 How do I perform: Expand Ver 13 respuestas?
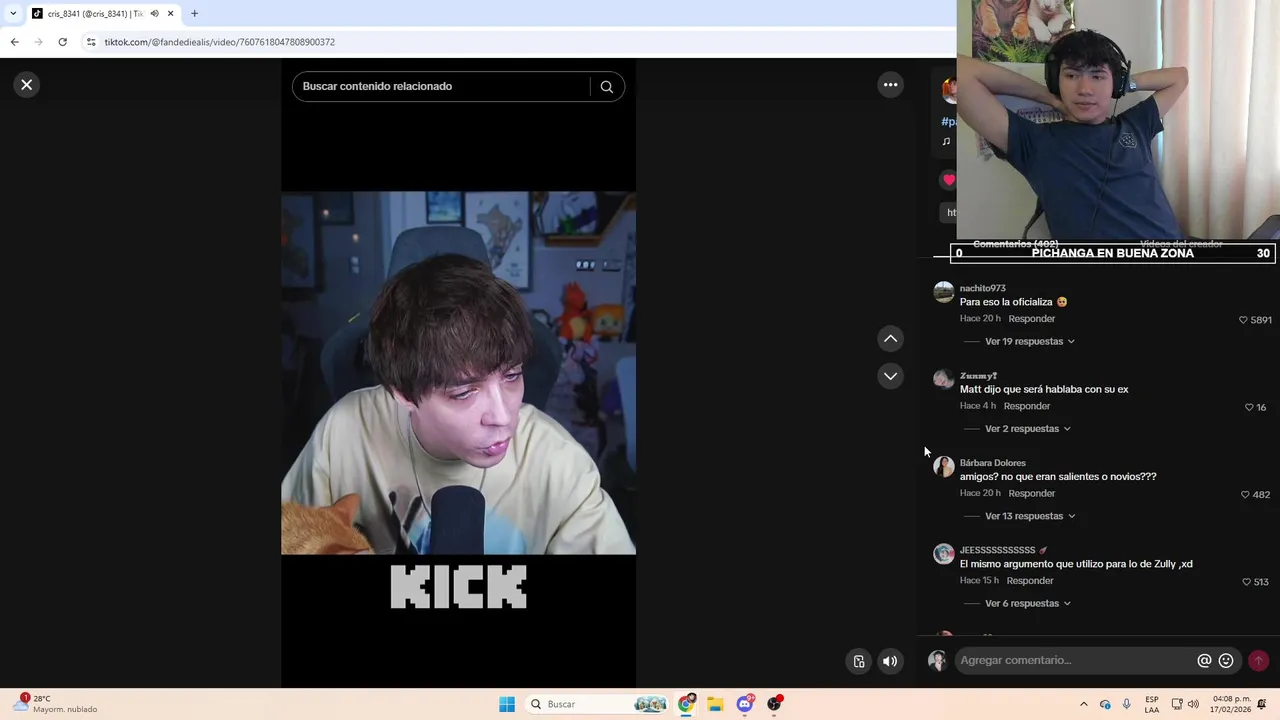click(1029, 516)
